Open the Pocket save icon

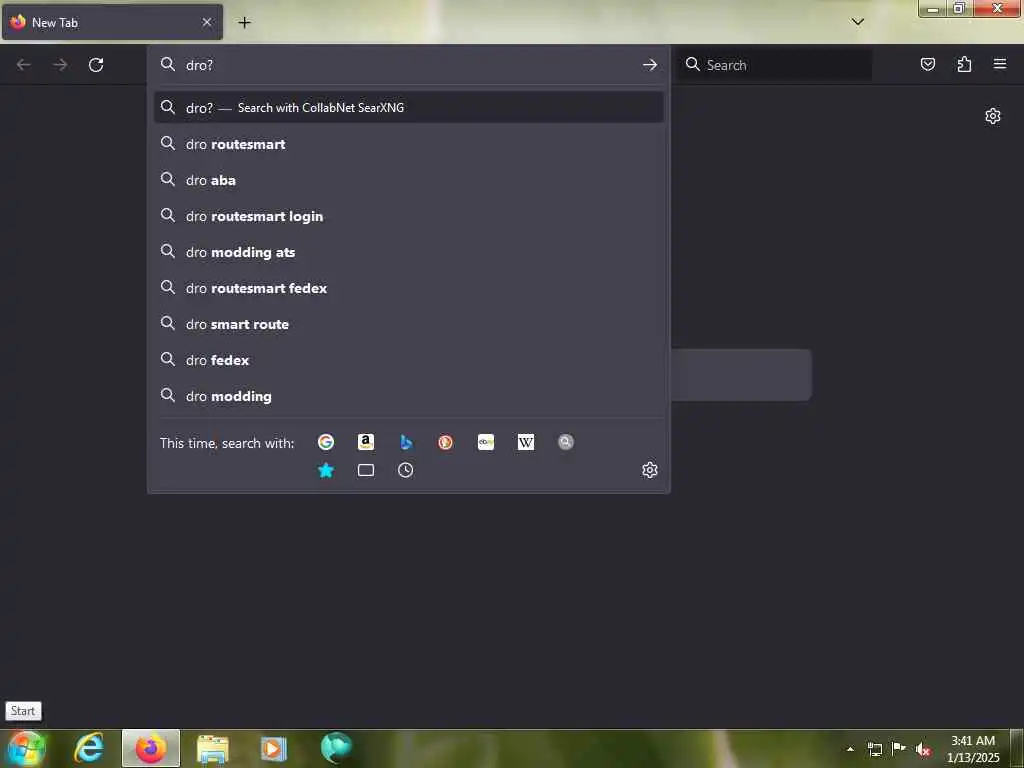[x=927, y=64]
